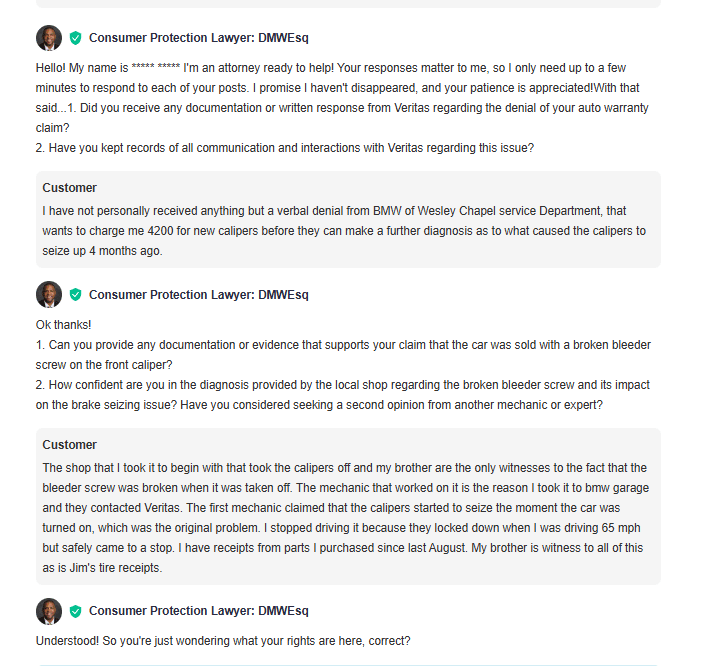Click question "How confident are you in the diagnosis"
Viewport: 701px width, 666px height.
342,395
